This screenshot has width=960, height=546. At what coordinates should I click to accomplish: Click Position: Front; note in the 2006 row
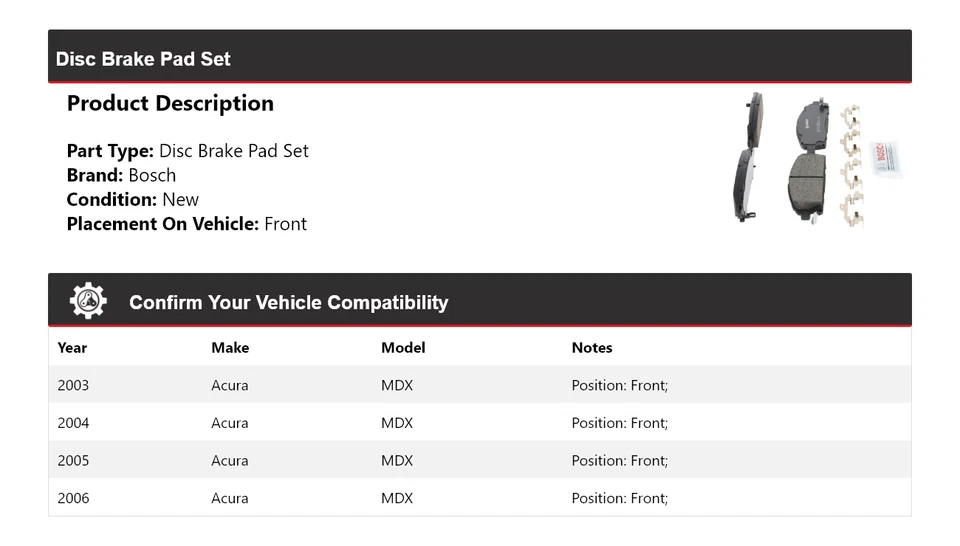(x=620, y=498)
